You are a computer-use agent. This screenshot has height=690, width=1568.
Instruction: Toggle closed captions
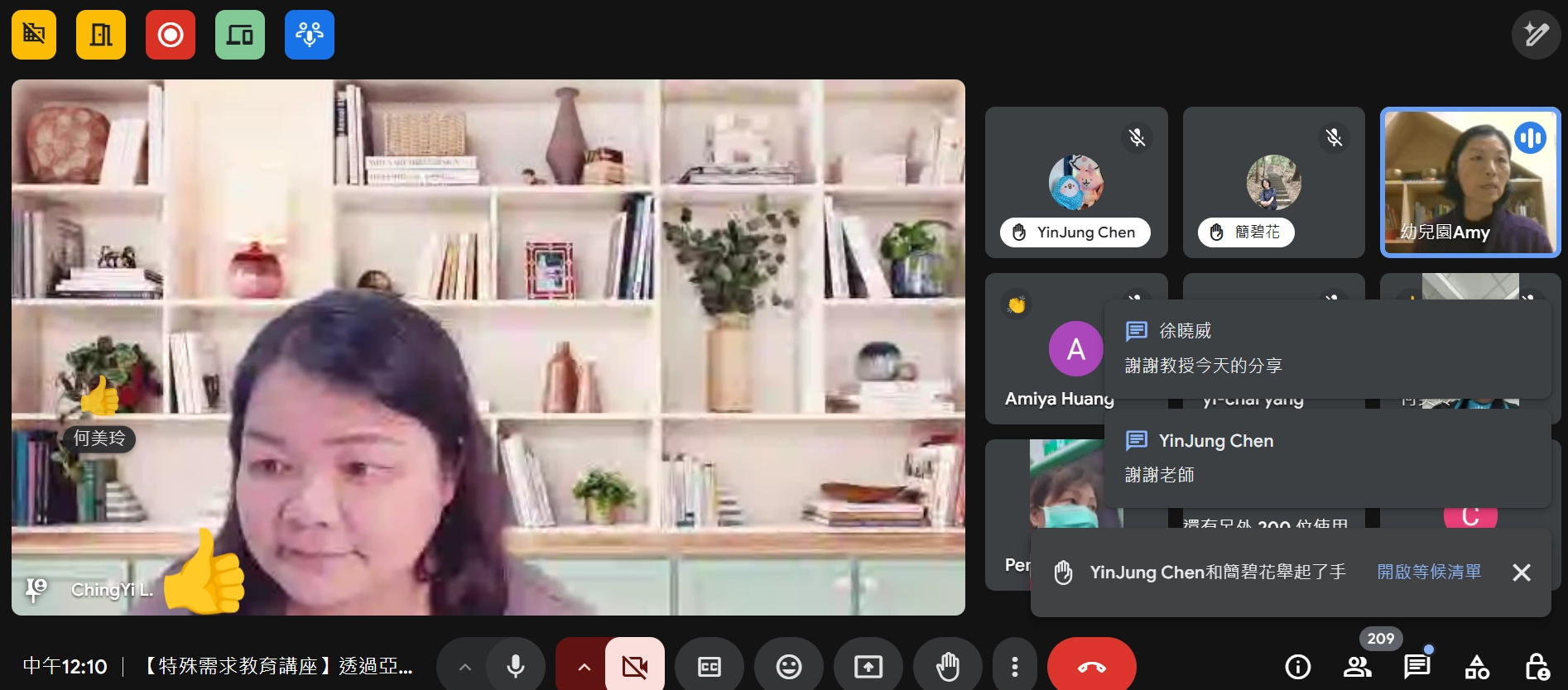(x=709, y=666)
